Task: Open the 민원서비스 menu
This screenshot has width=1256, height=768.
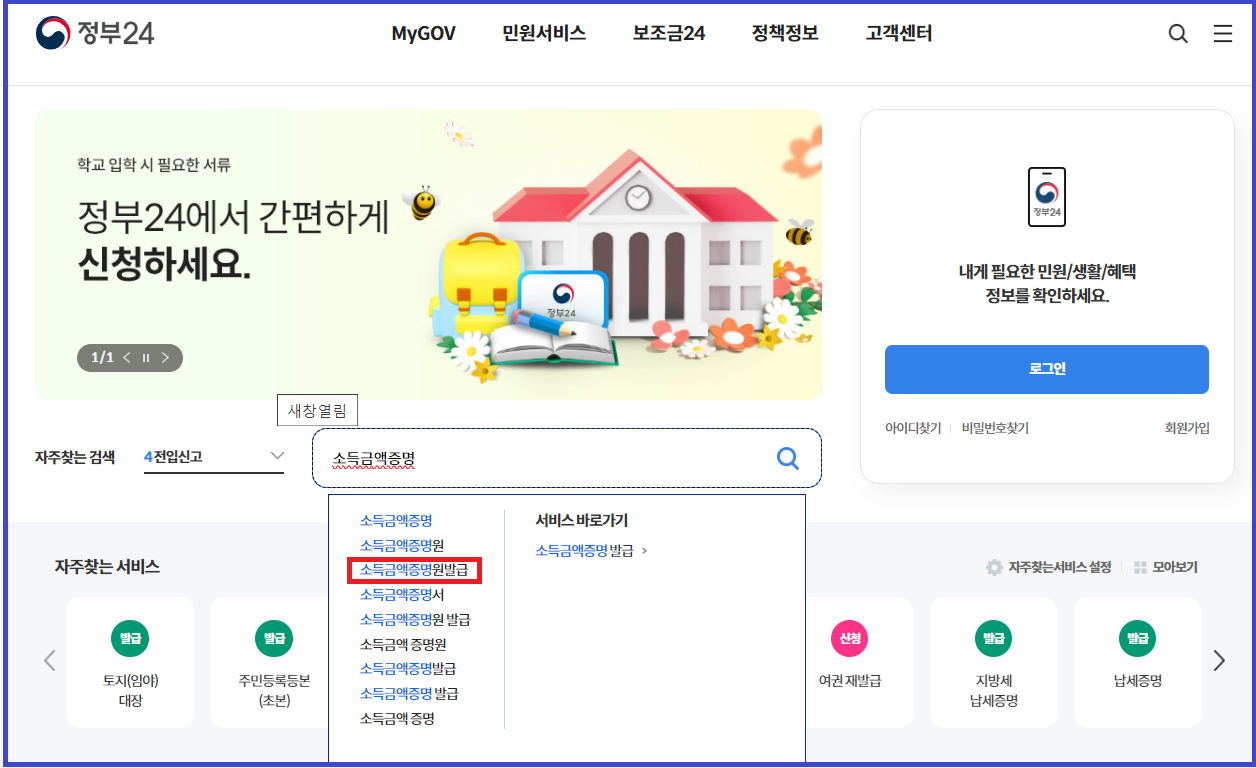Action: 544,34
